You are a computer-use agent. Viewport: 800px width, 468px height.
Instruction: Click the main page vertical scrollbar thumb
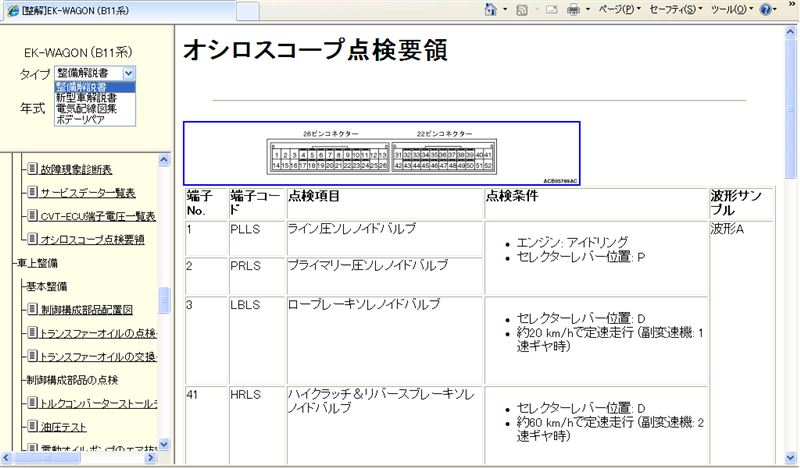(791, 108)
